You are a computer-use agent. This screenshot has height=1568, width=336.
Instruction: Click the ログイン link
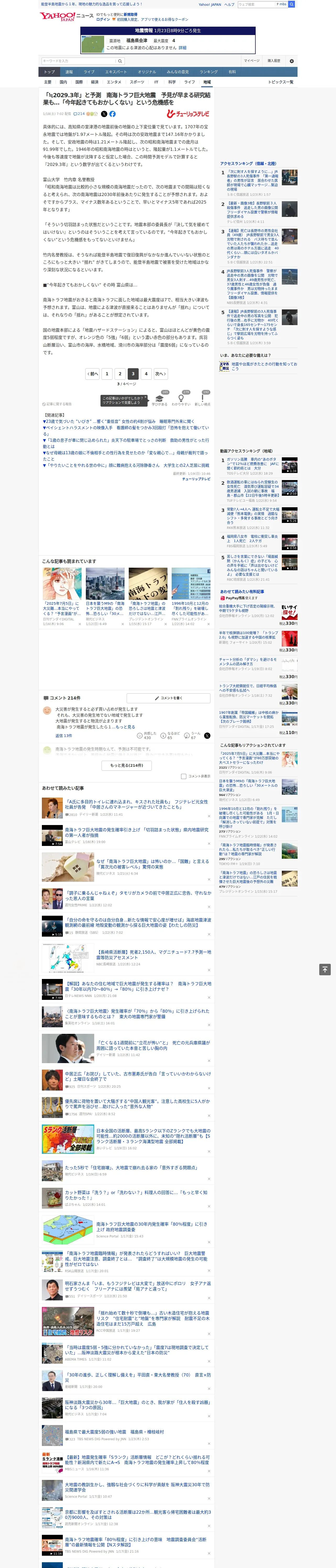(x=103, y=20)
